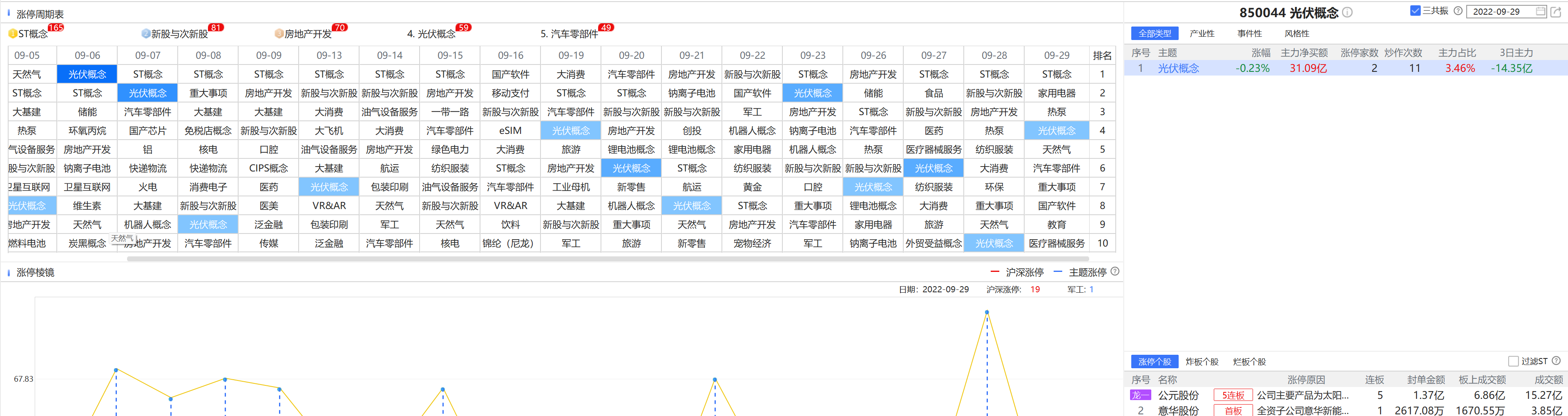This screenshot has height=416, width=1568.
Task: Sort by the 封单金额 column header
Action: 1425,380
